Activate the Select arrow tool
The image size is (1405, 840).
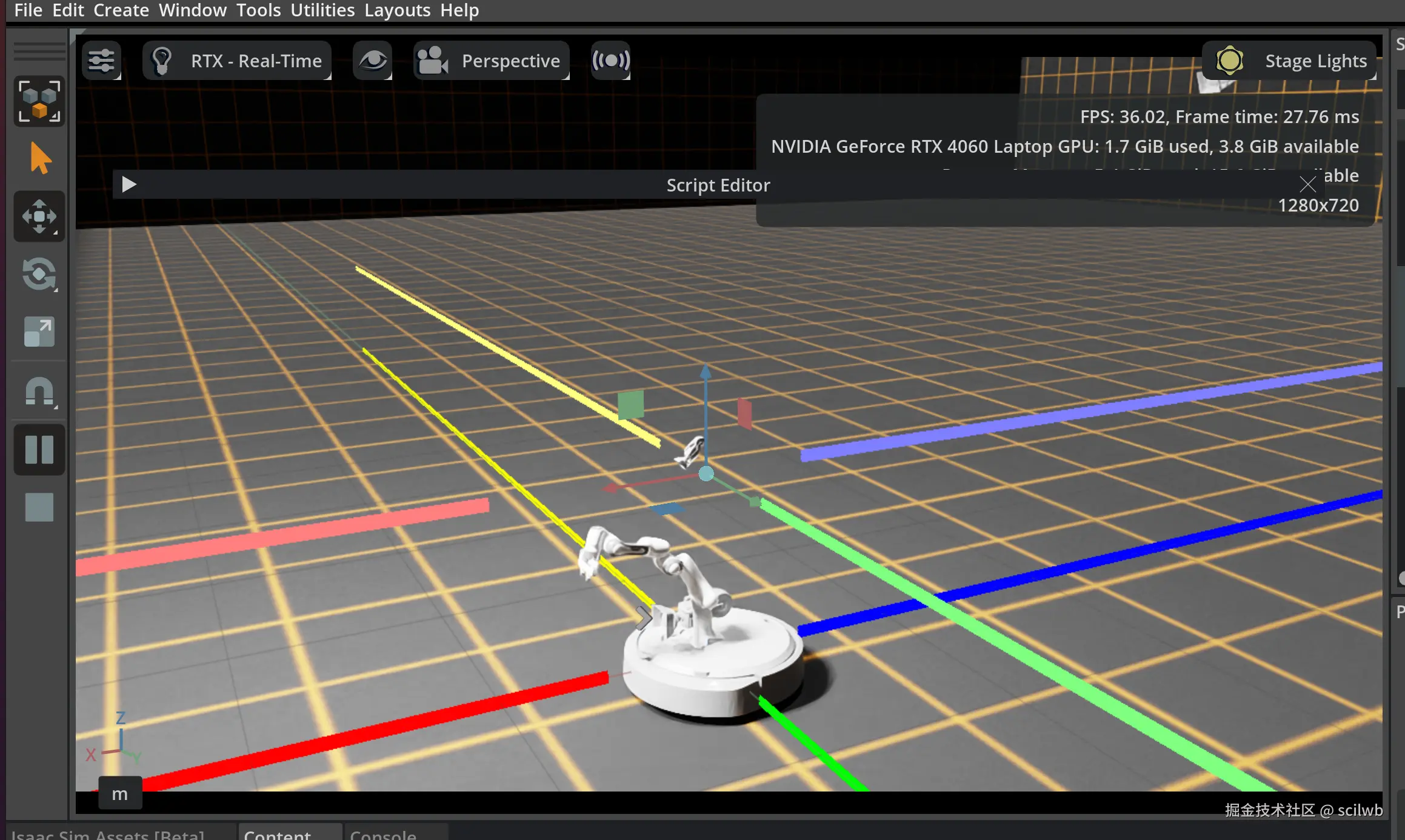[39, 158]
